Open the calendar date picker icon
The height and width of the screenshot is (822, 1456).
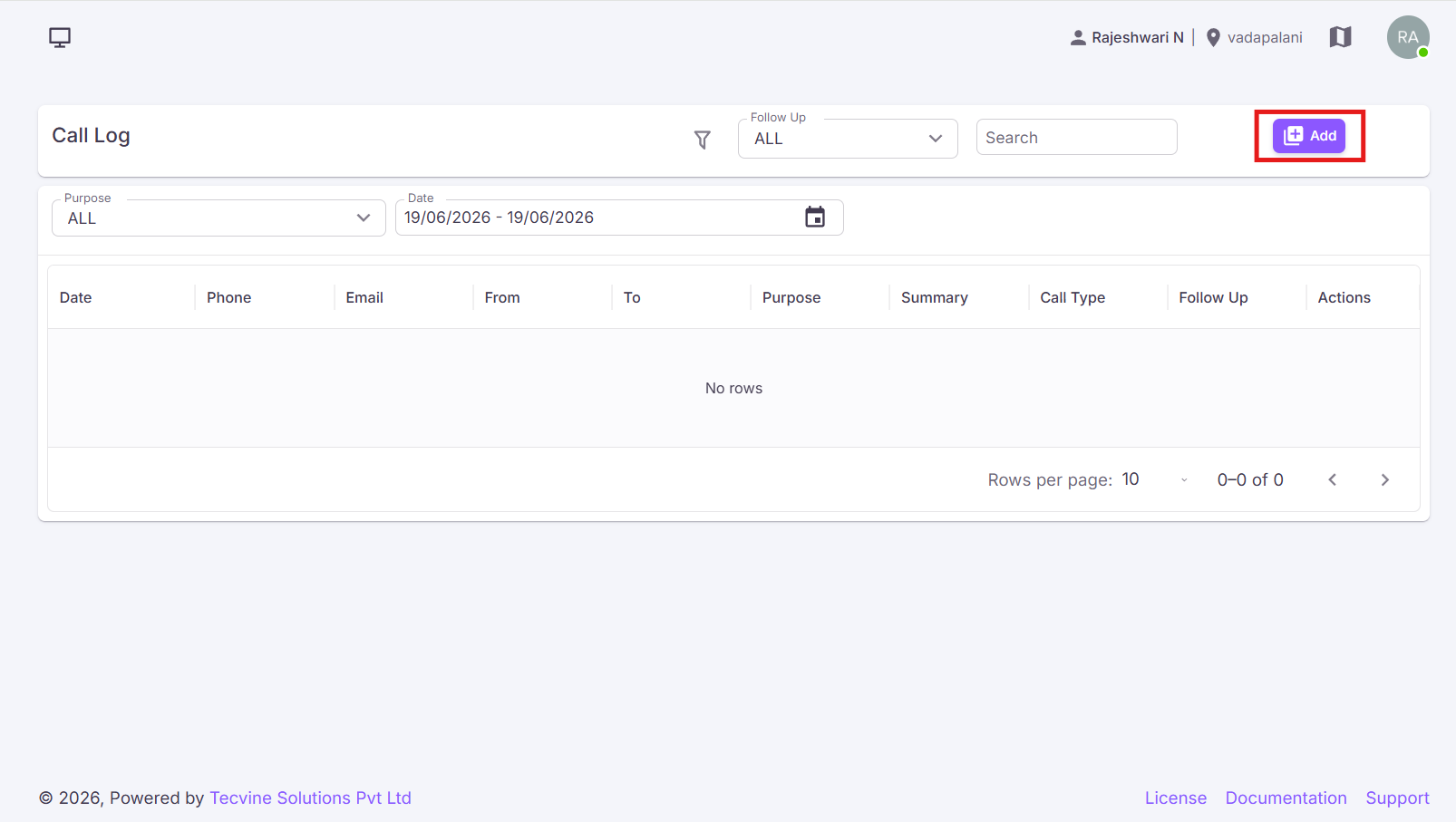click(x=815, y=218)
